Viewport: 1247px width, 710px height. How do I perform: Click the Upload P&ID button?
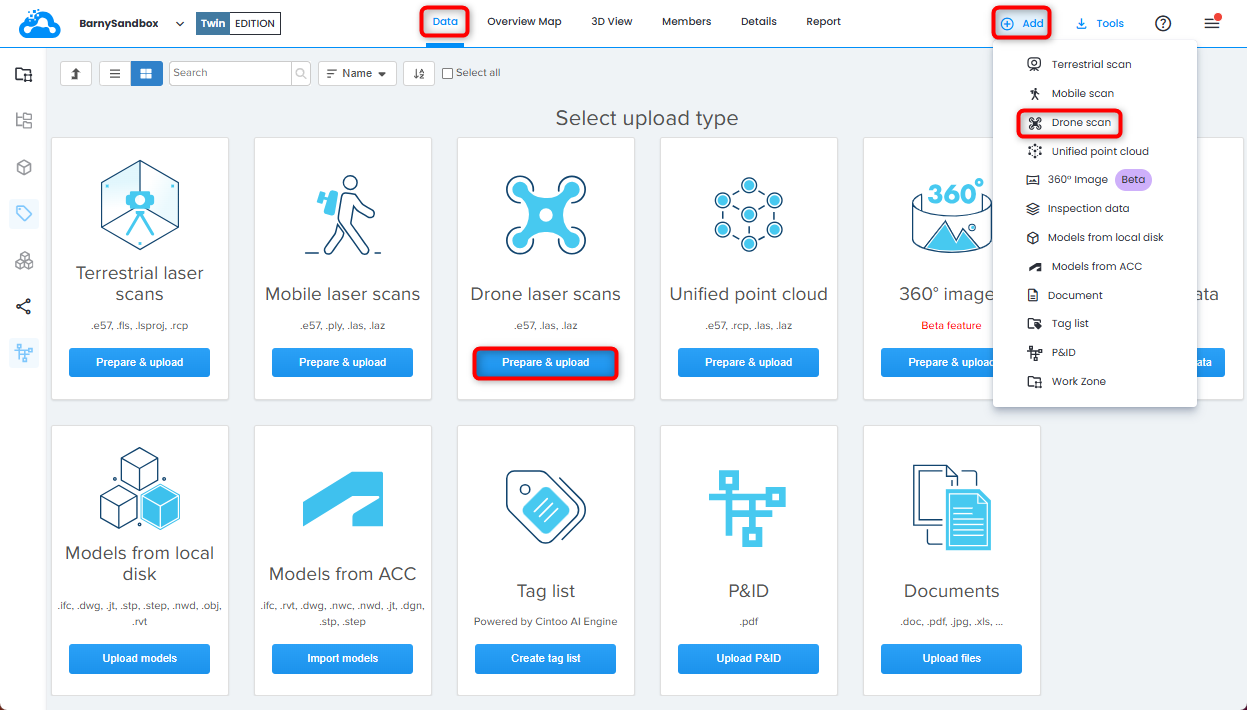click(x=749, y=659)
